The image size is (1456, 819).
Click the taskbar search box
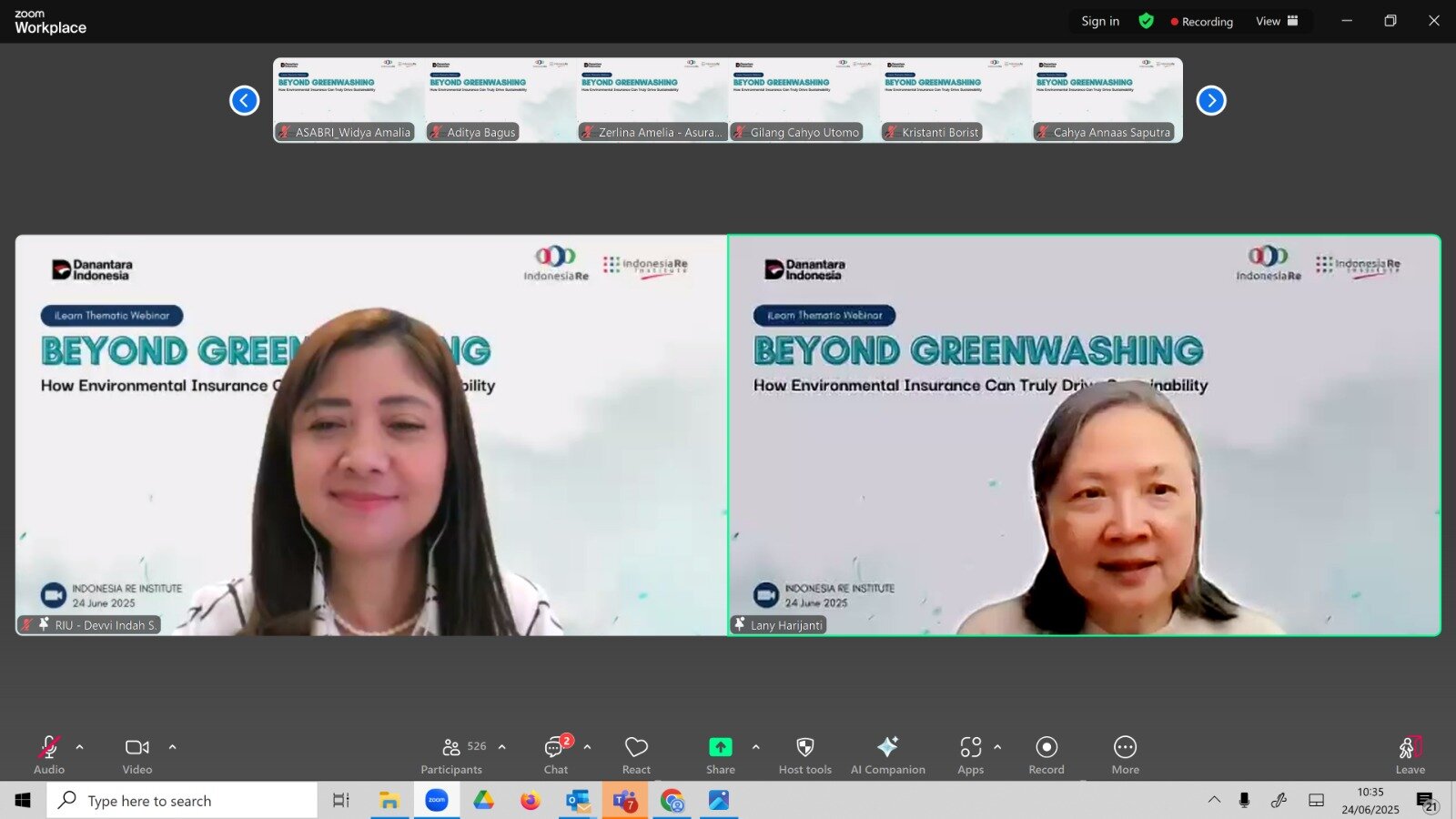(x=182, y=801)
